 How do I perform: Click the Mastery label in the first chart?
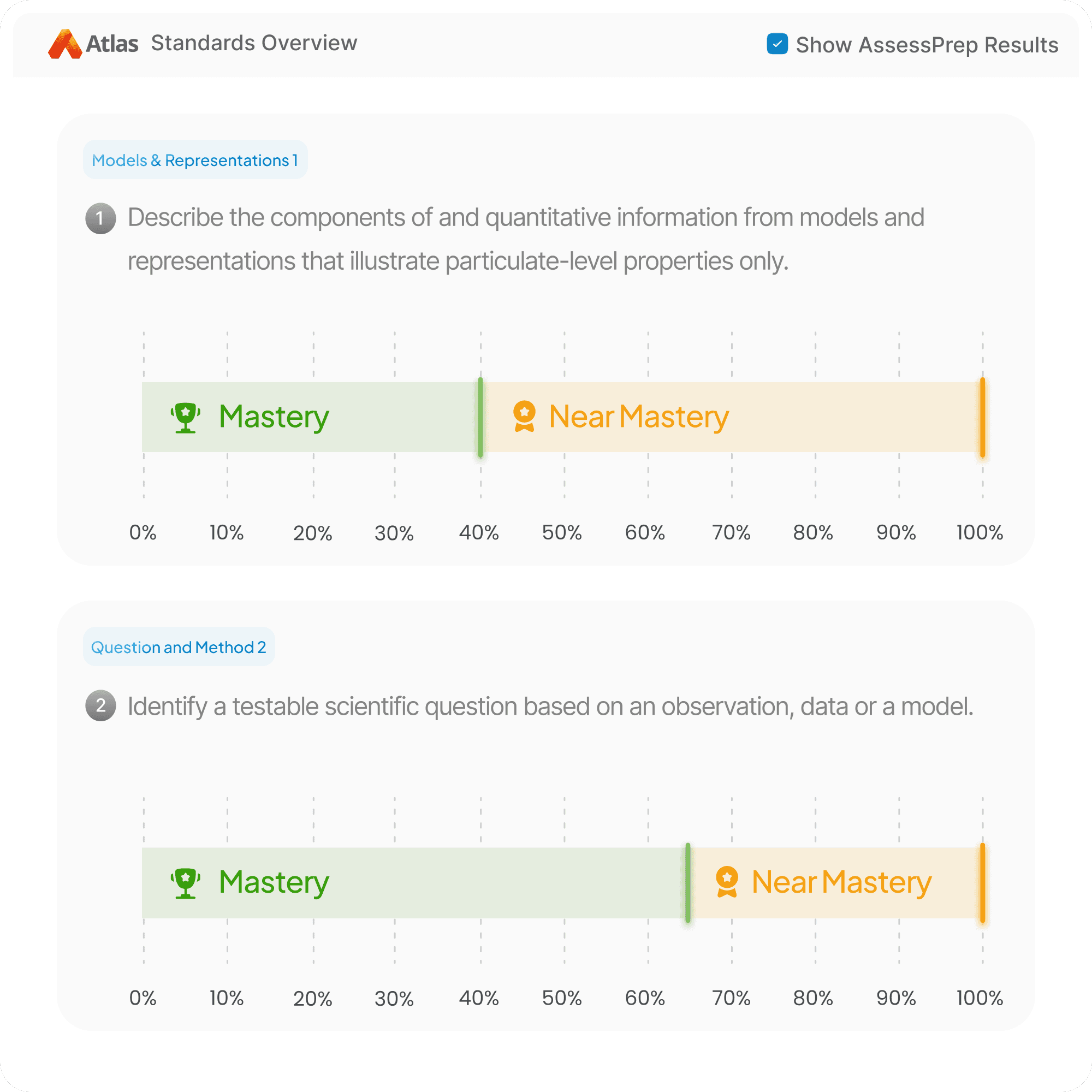(274, 417)
